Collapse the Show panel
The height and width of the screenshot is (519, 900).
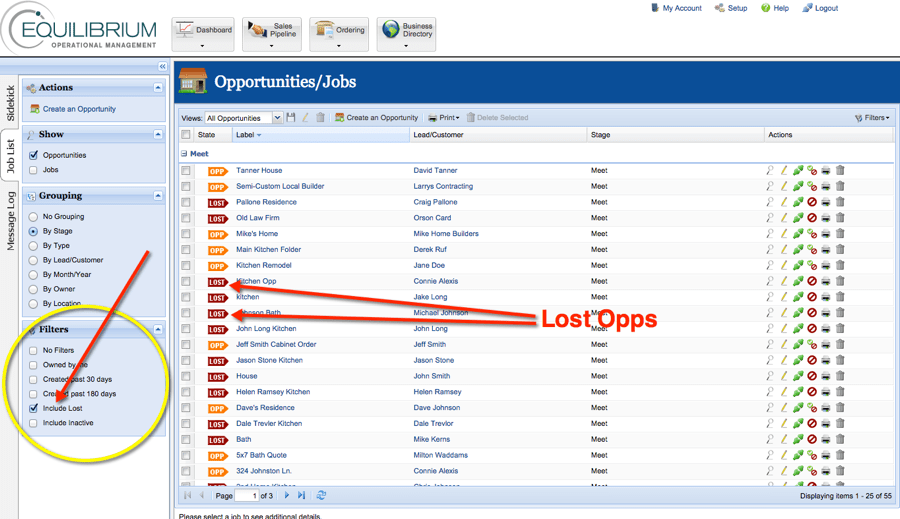tap(158, 134)
